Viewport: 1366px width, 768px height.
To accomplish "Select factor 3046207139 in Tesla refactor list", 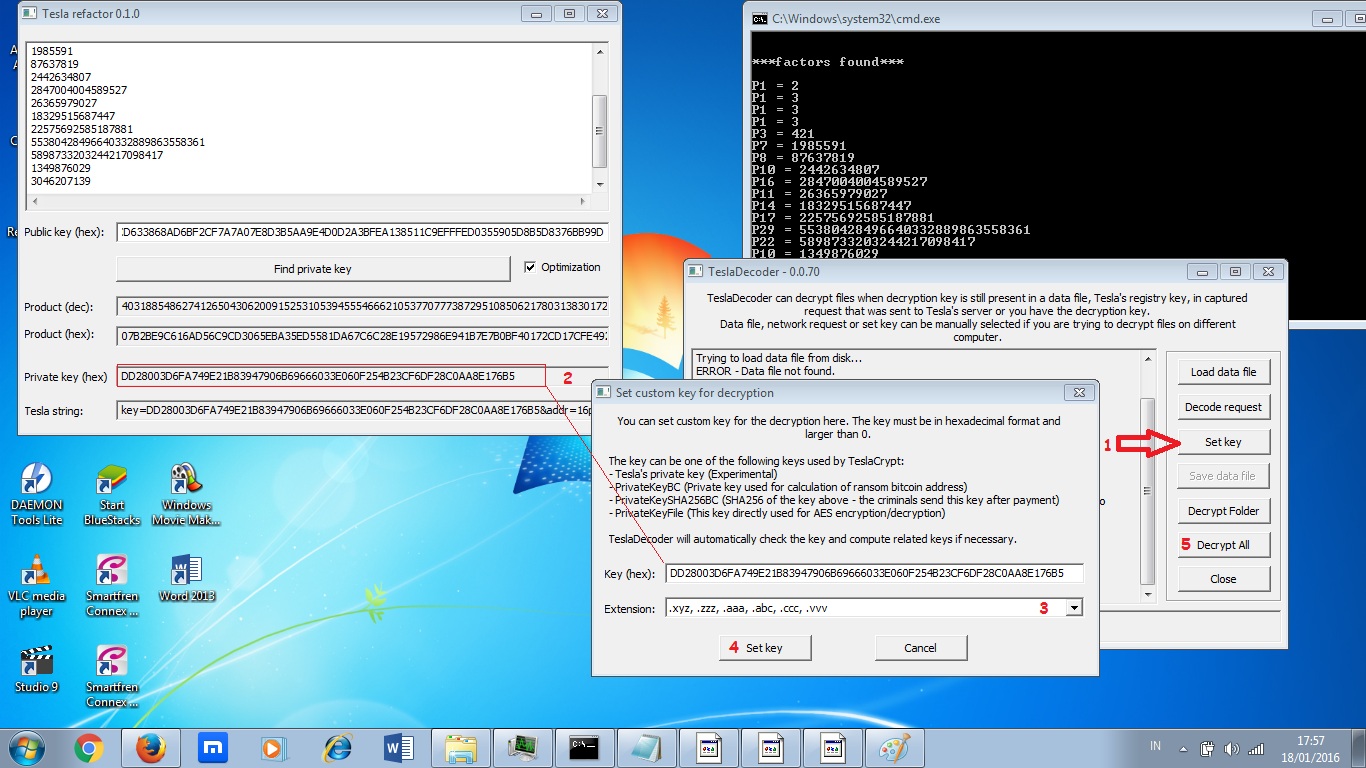I will coord(61,181).
